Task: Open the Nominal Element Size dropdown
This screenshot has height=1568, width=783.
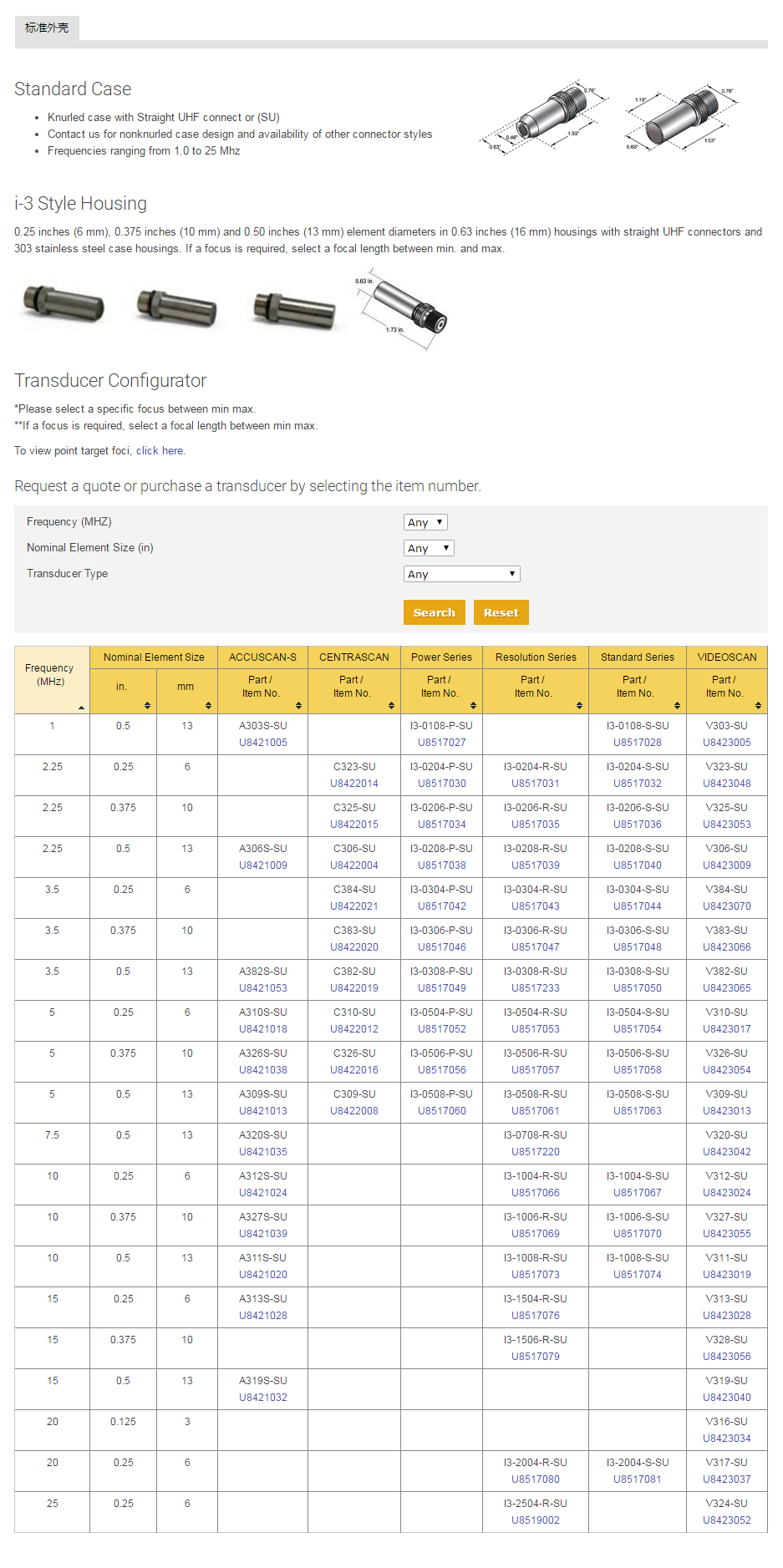Action: [x=429, y=548]
